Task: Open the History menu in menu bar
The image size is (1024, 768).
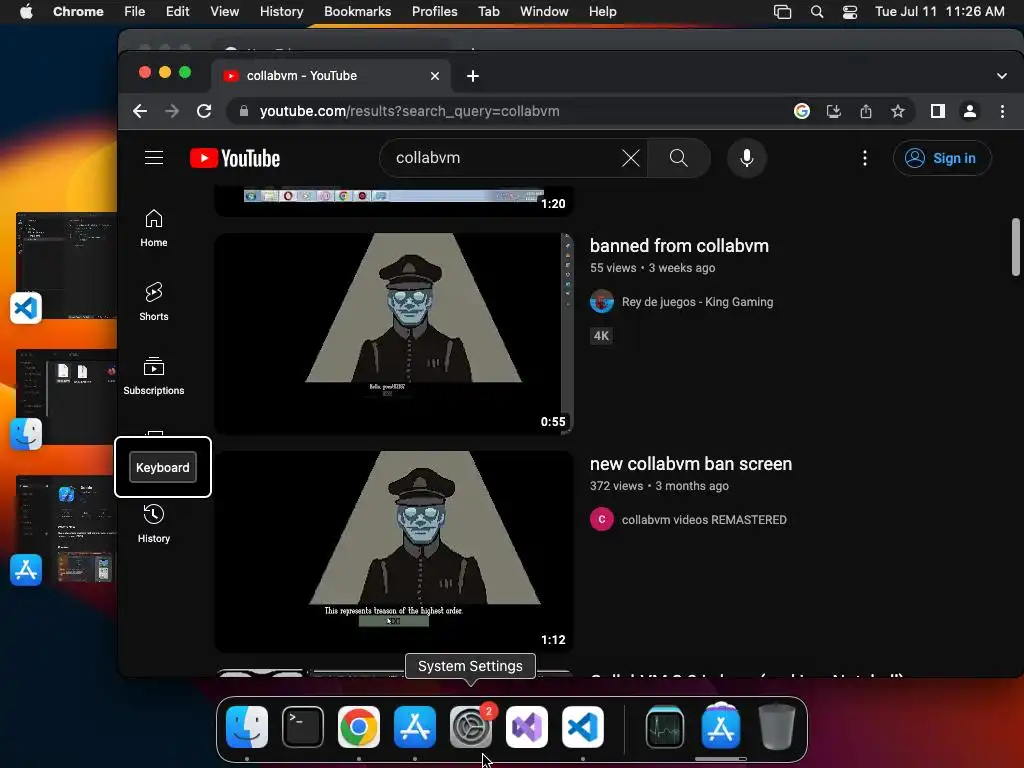Action: click(x=281, y=12)
